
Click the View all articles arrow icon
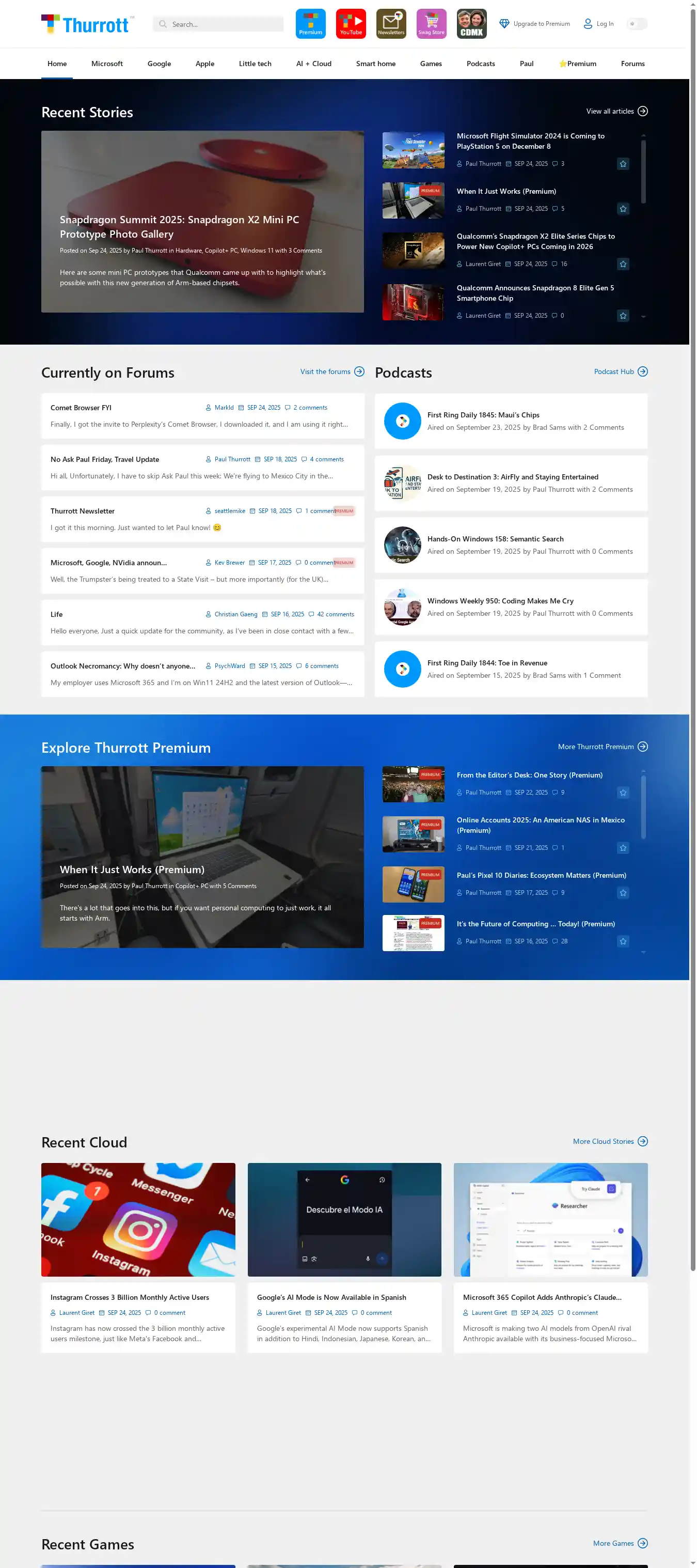pyautogui.click(x=642, y=112)
